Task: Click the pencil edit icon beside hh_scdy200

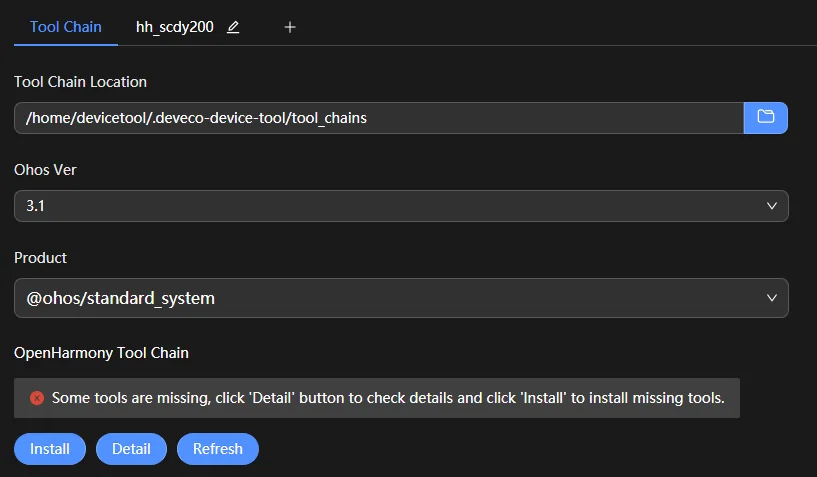Action: (x=233, y=27)
